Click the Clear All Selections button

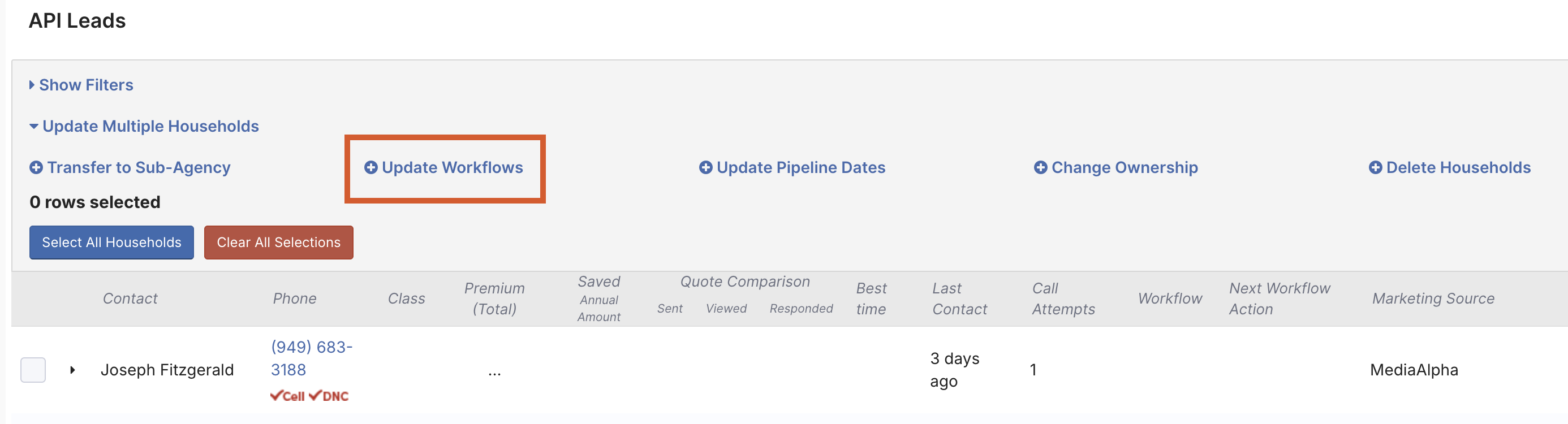(x=279, y=243)
